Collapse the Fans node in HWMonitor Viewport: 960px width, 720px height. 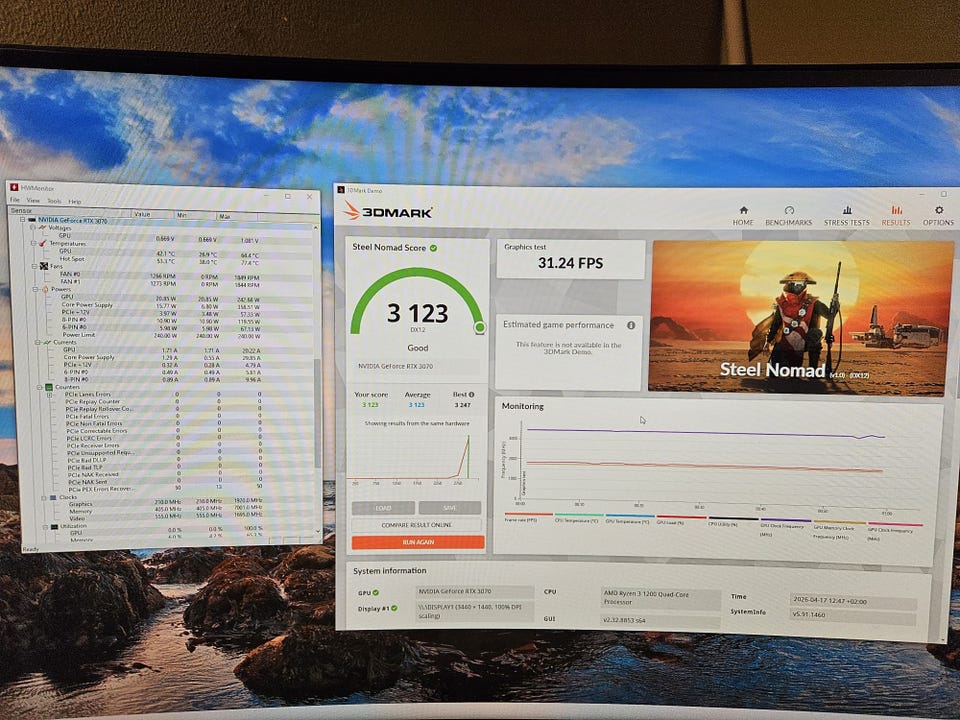point(34,266)
